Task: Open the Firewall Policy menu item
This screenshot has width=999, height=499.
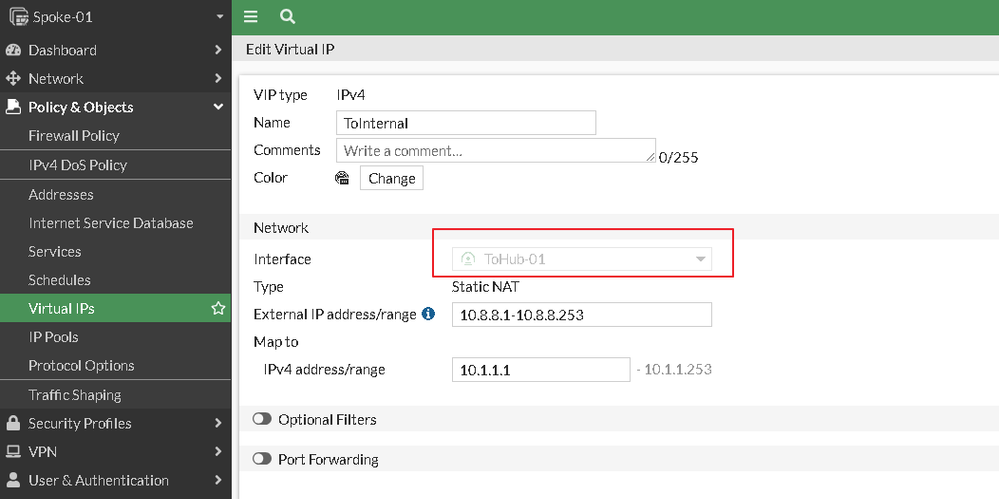Action: (x=74, y=136)
